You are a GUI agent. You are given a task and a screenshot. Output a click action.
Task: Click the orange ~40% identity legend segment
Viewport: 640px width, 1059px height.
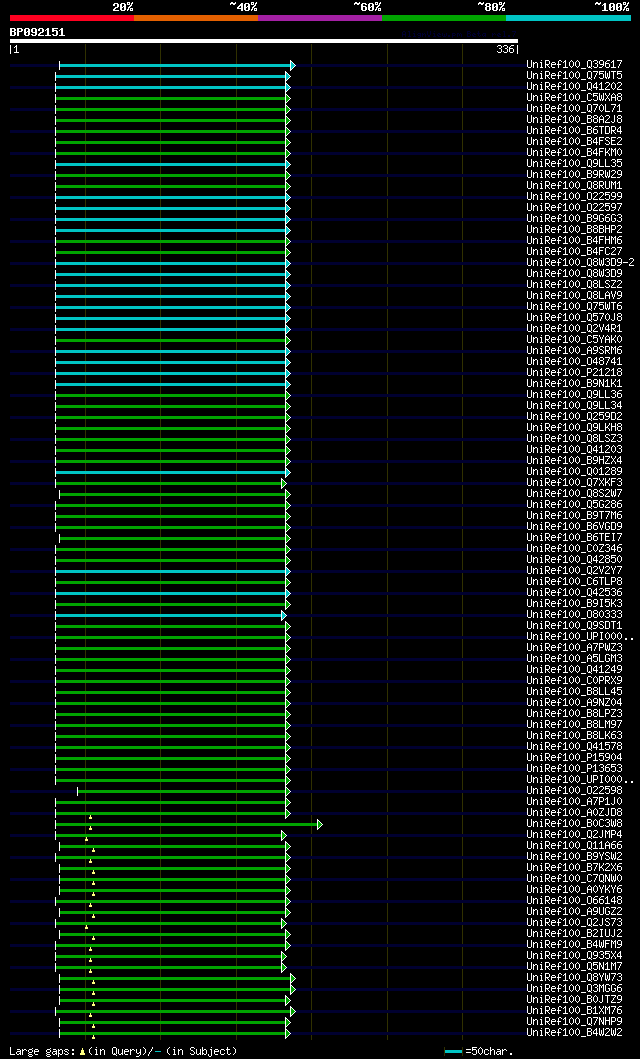[196, 18]
